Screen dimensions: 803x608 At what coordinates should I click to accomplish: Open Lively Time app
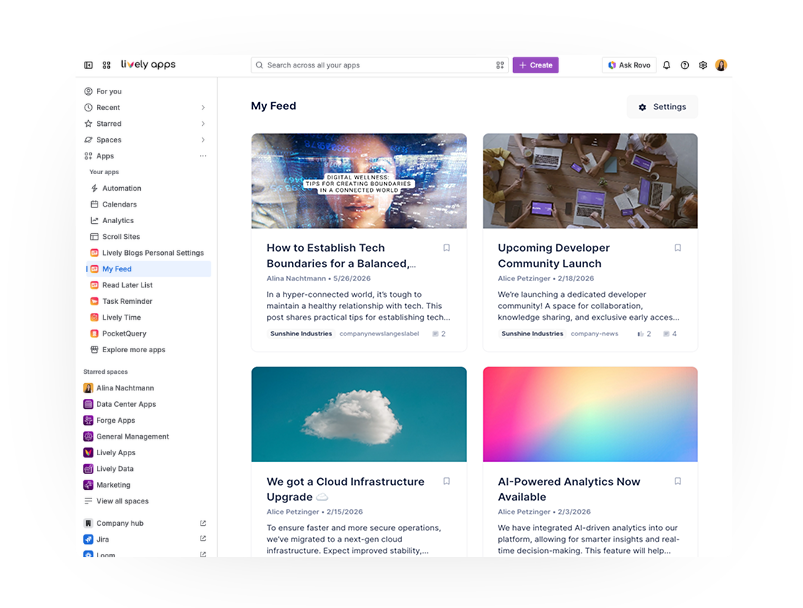[150, 317]
